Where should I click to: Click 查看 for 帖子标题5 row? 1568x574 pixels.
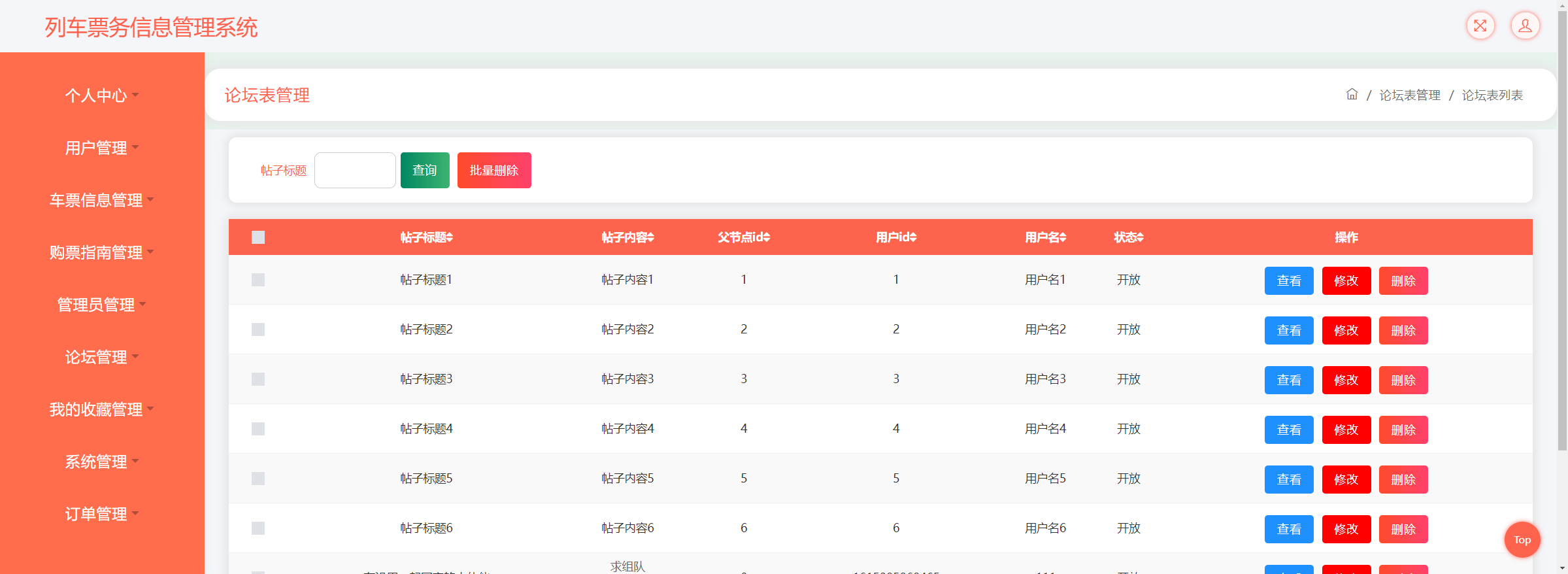click(x=1289, y=479)
